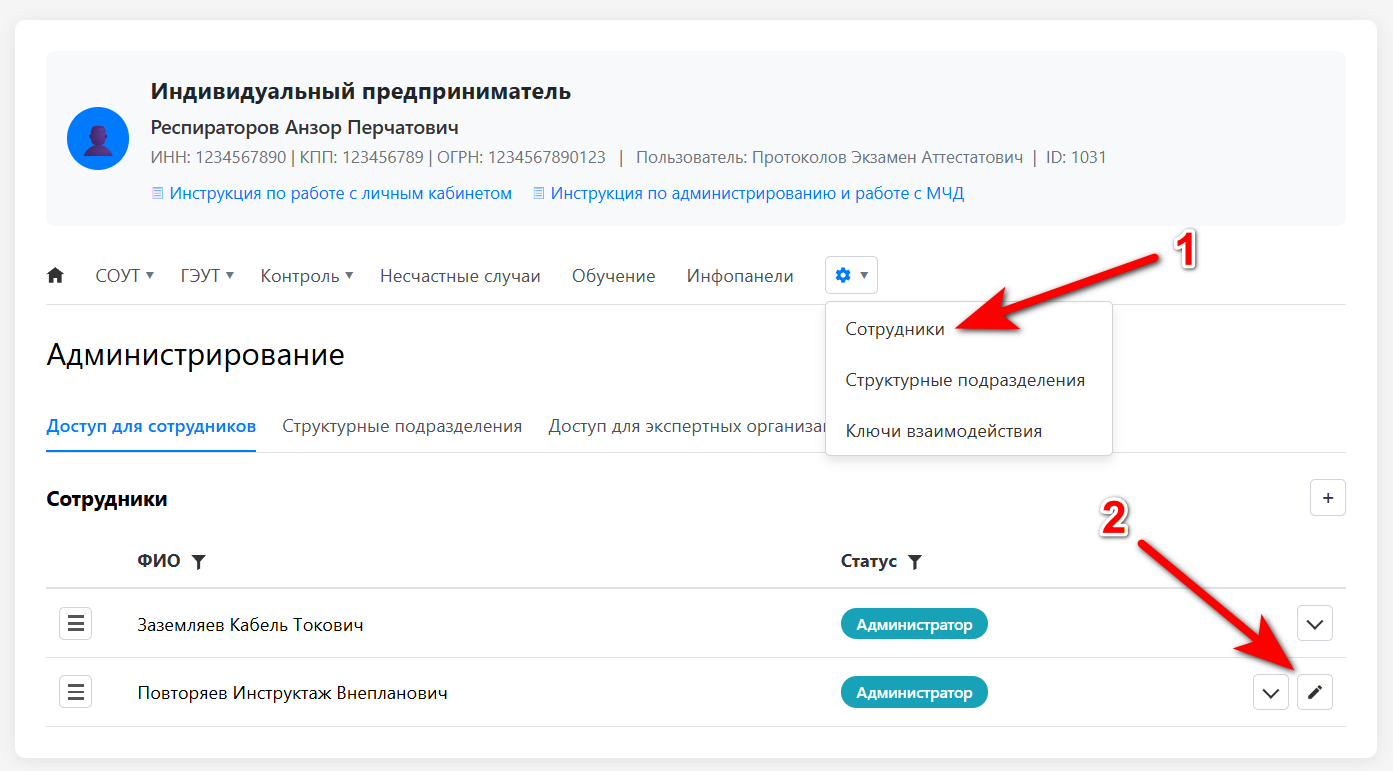Image resolution: width=1393 pixels, height=771 pixels.
Task: Open row menu for Повторяев Инструктаж Внепланович
Action: point(76,692)
